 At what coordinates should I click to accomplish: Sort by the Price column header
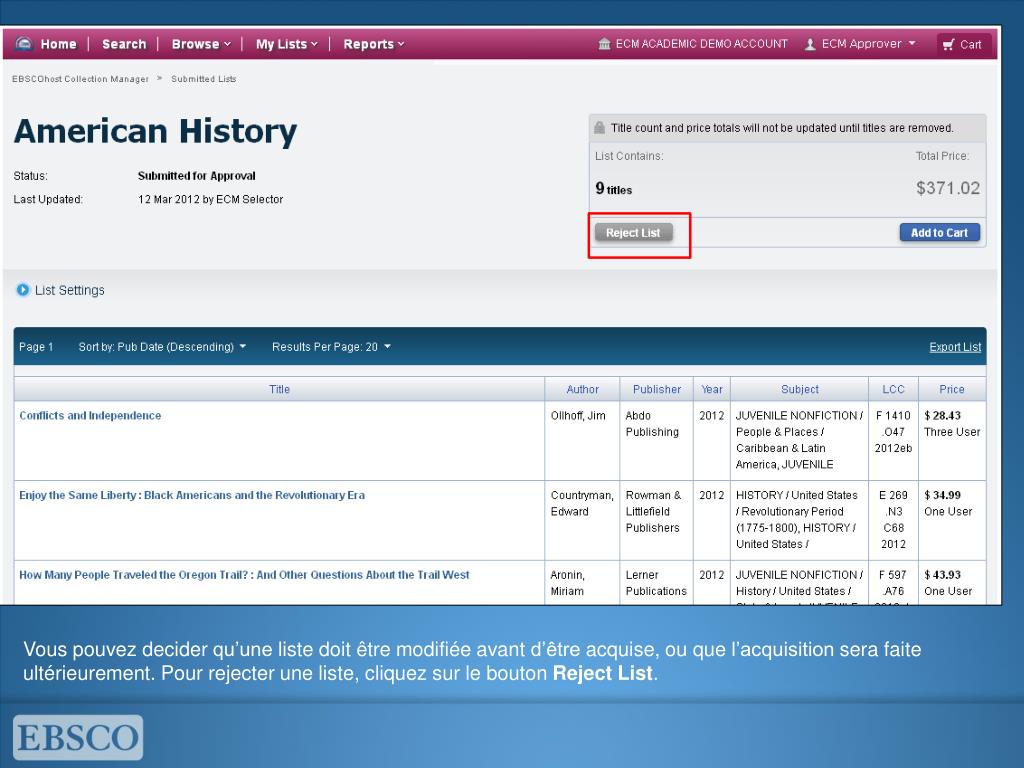point(952,389)
